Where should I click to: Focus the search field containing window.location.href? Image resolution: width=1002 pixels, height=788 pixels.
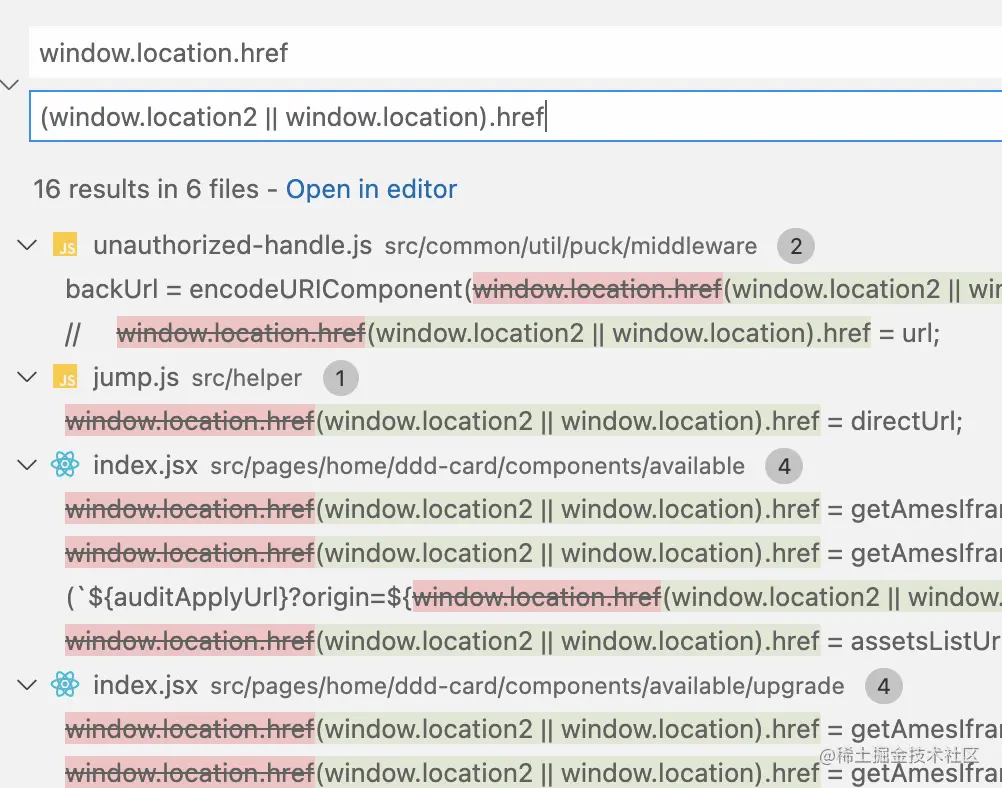tap(515, 52)
